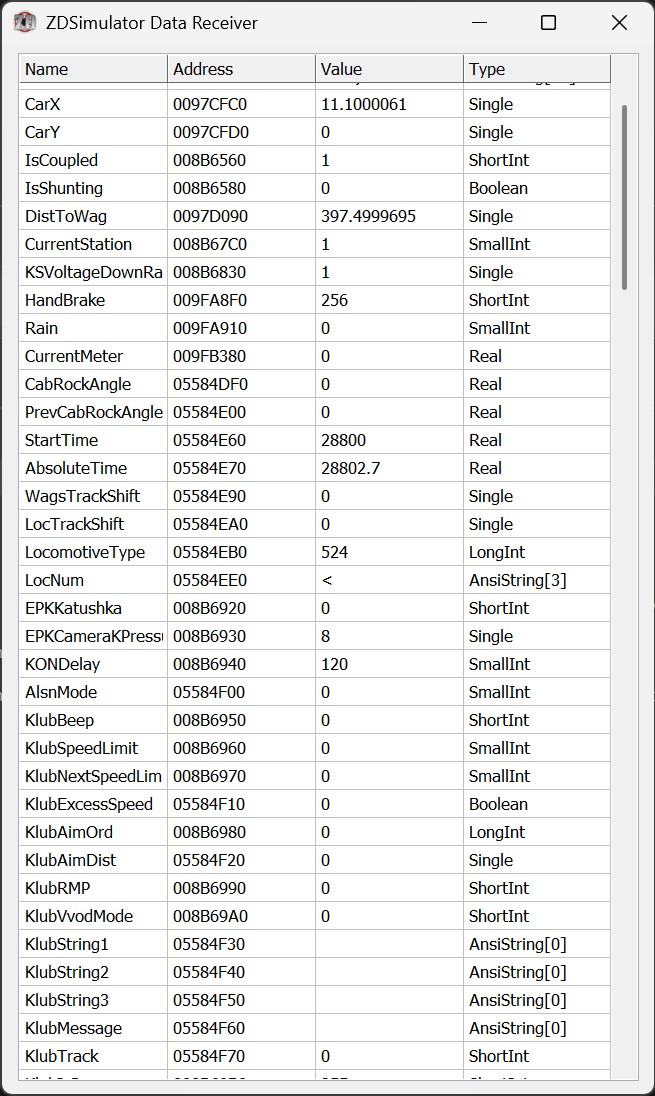The image size is (655, 1096).
Task: Click the Value column header
Action: tap(388, 69)
